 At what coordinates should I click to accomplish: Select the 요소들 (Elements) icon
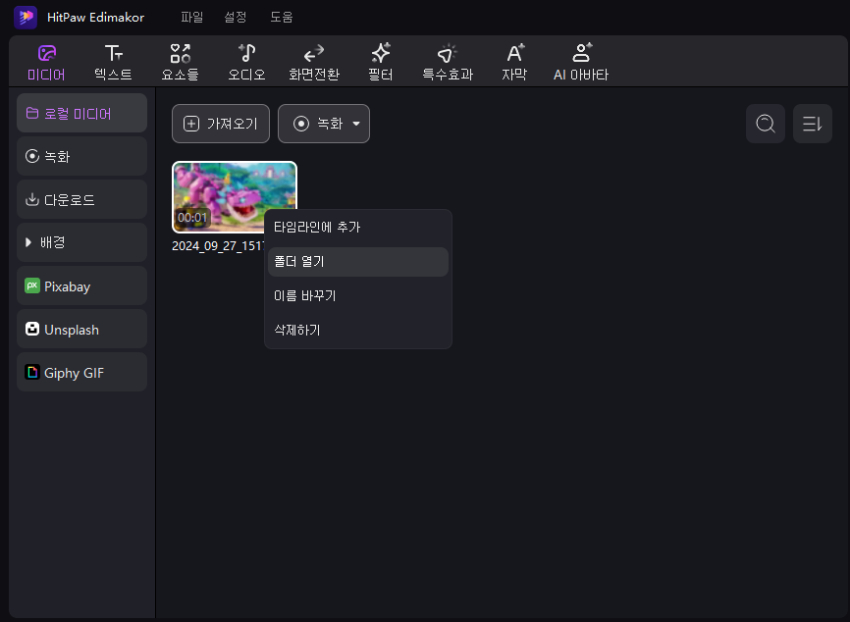coord(179,60)
